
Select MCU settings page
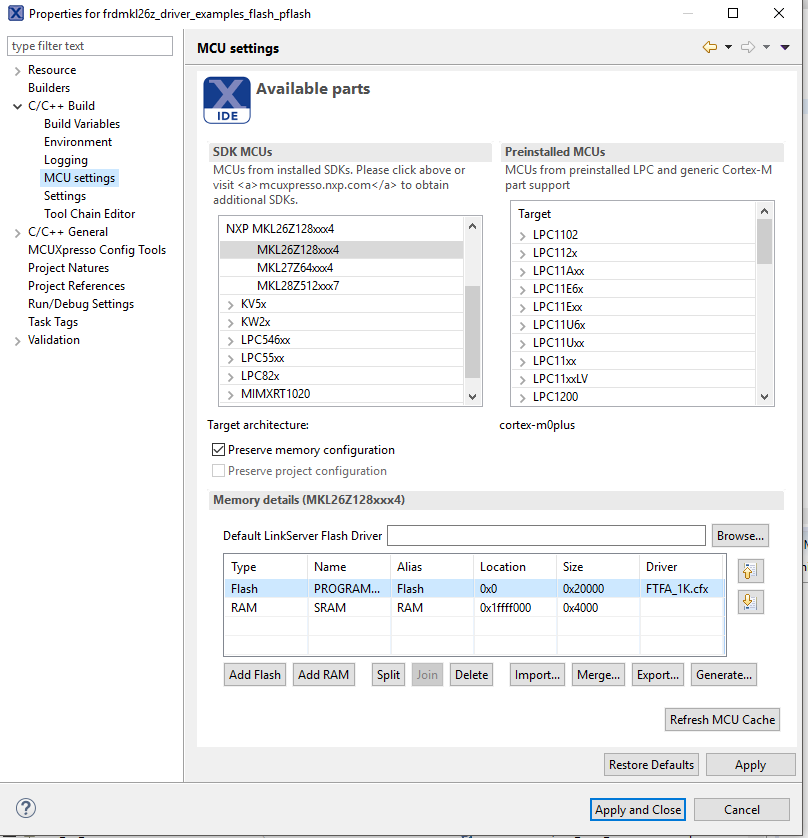tap(80, 177)
